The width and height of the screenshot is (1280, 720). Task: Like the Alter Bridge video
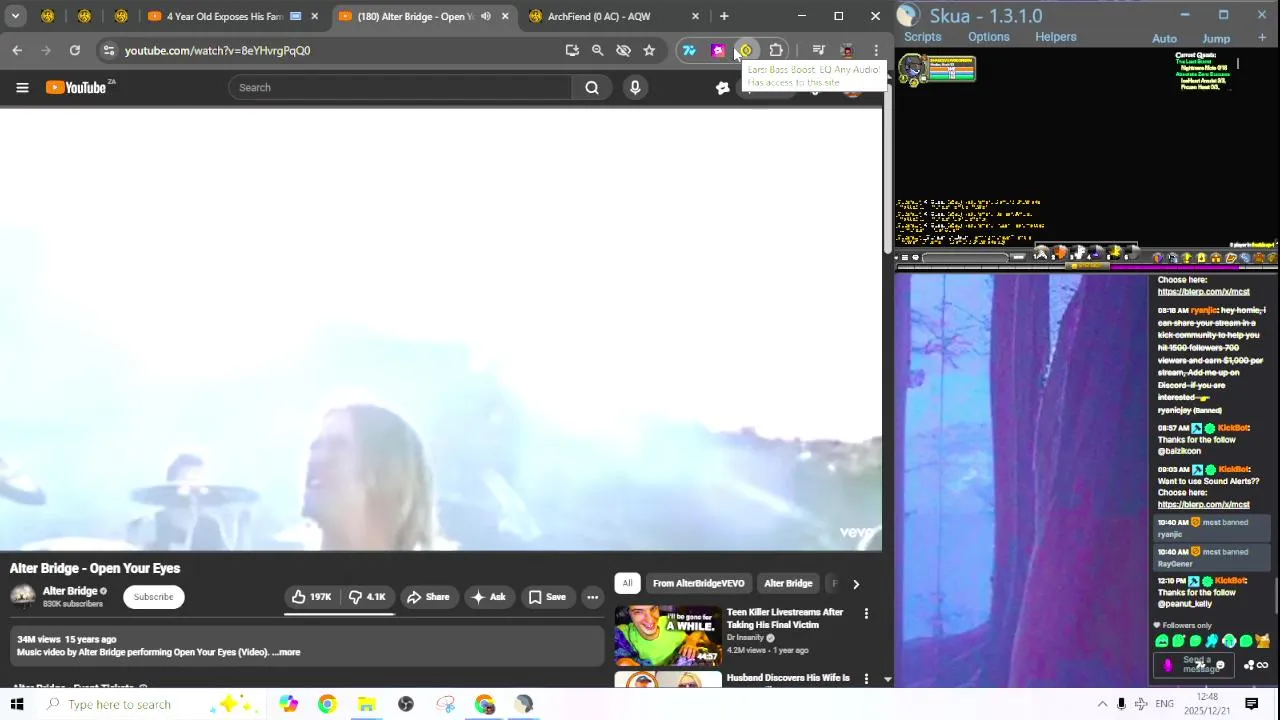[311, 597]
